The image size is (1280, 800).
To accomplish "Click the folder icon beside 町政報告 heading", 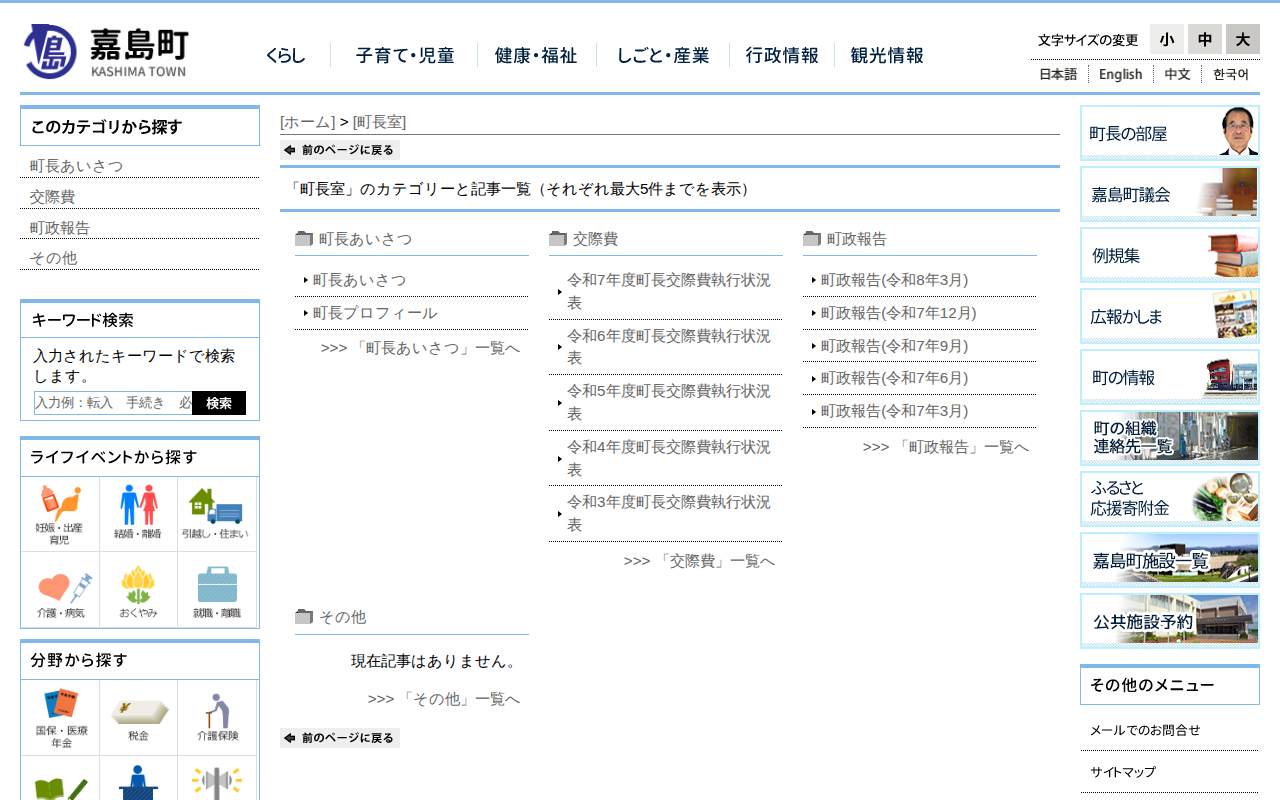I will (x=812, y=239).
